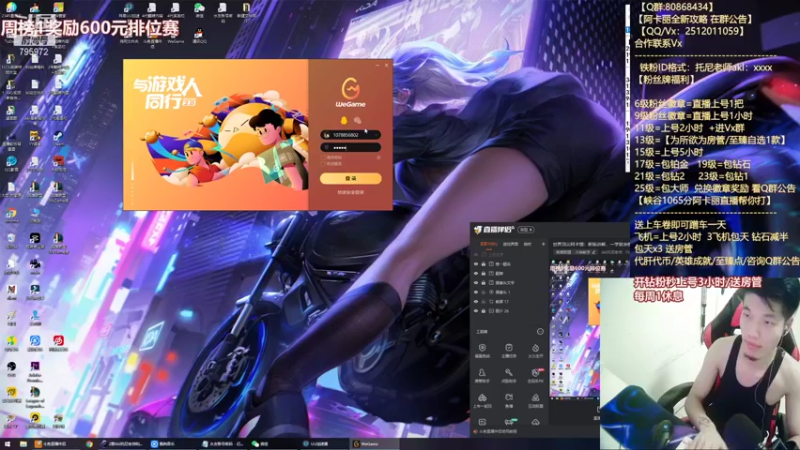Tick the auto login checkbox in WeGame
This screenshot has height=450, width=800.
[x=323, y=163]
